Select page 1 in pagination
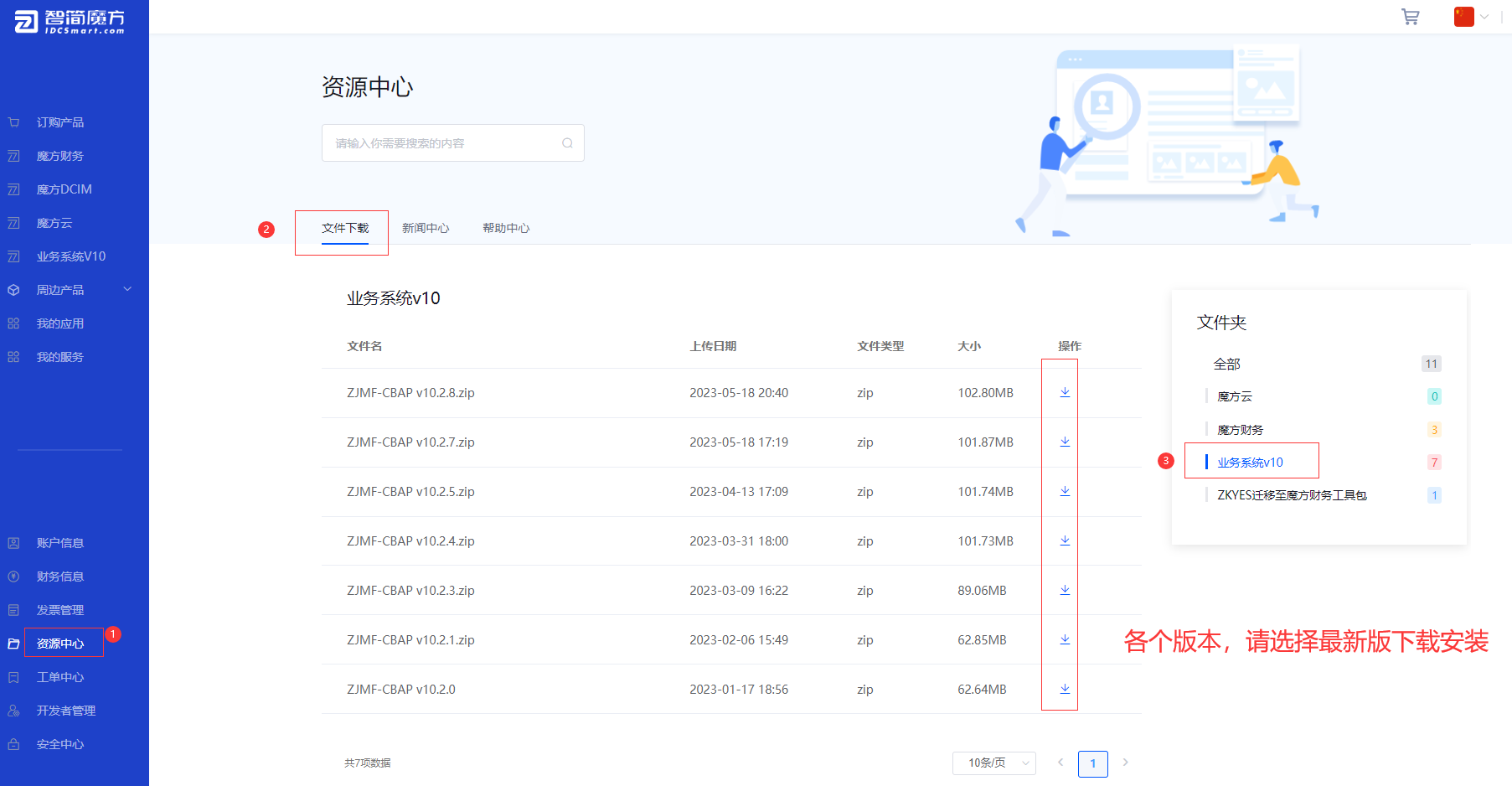This screenshot has height=786, width=1512. [x=1093, y=763]
